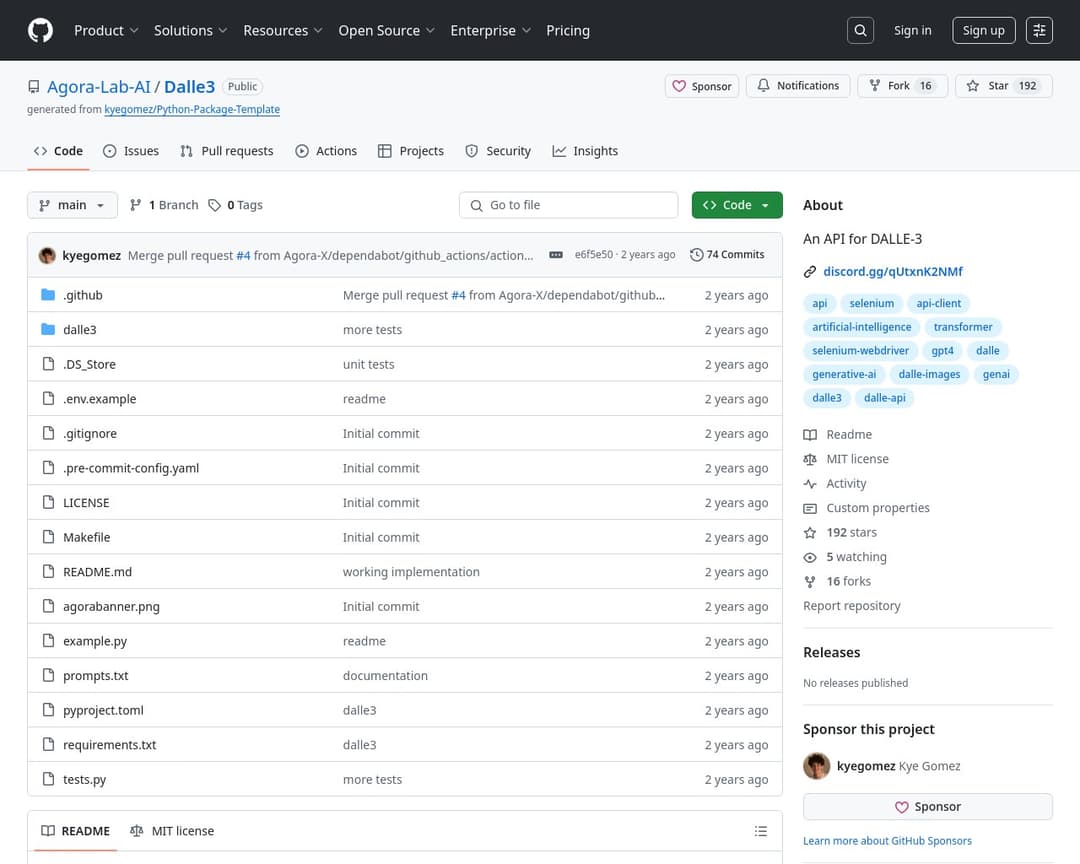The width and height of the screenshot is (1080, 864).
Task: Open the requirements.txt file
Action: tap(110, 745)
